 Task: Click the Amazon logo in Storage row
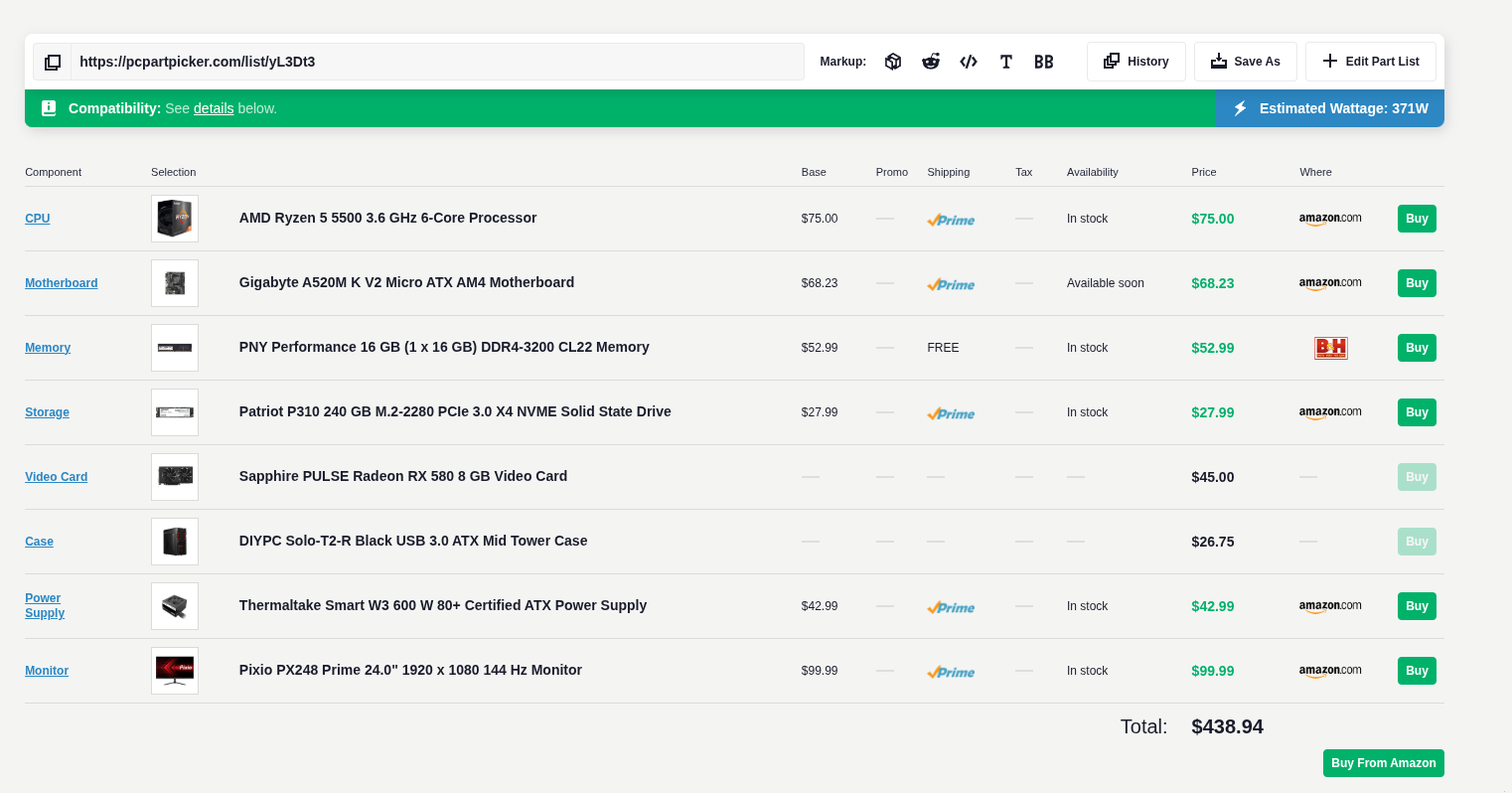[x=1330, y=412]
